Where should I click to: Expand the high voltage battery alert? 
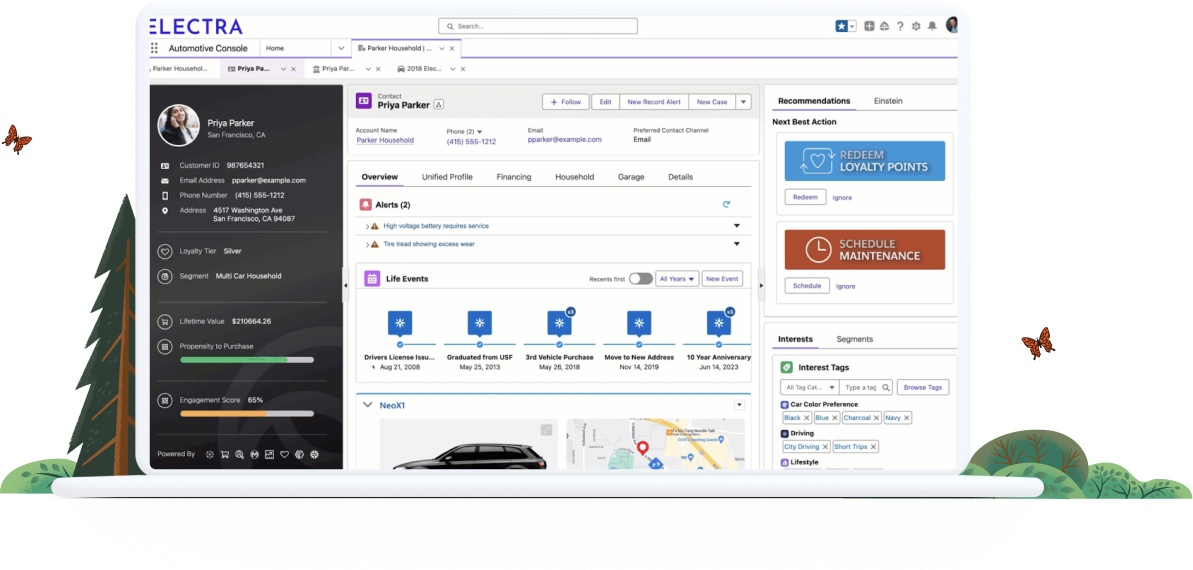click(x=736, y=226)
